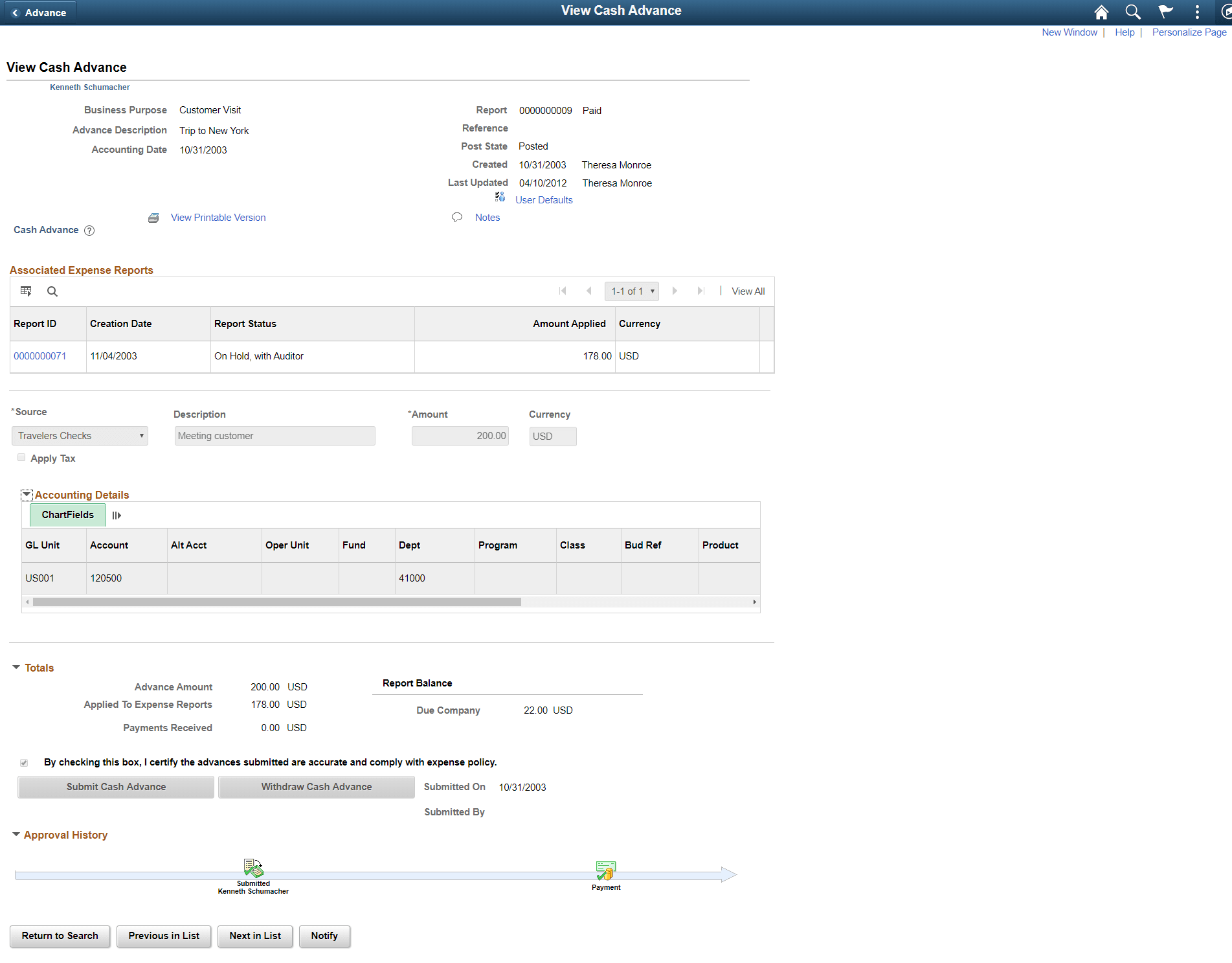Navigate back using the Advance breadcrumb

click(40, 12)
